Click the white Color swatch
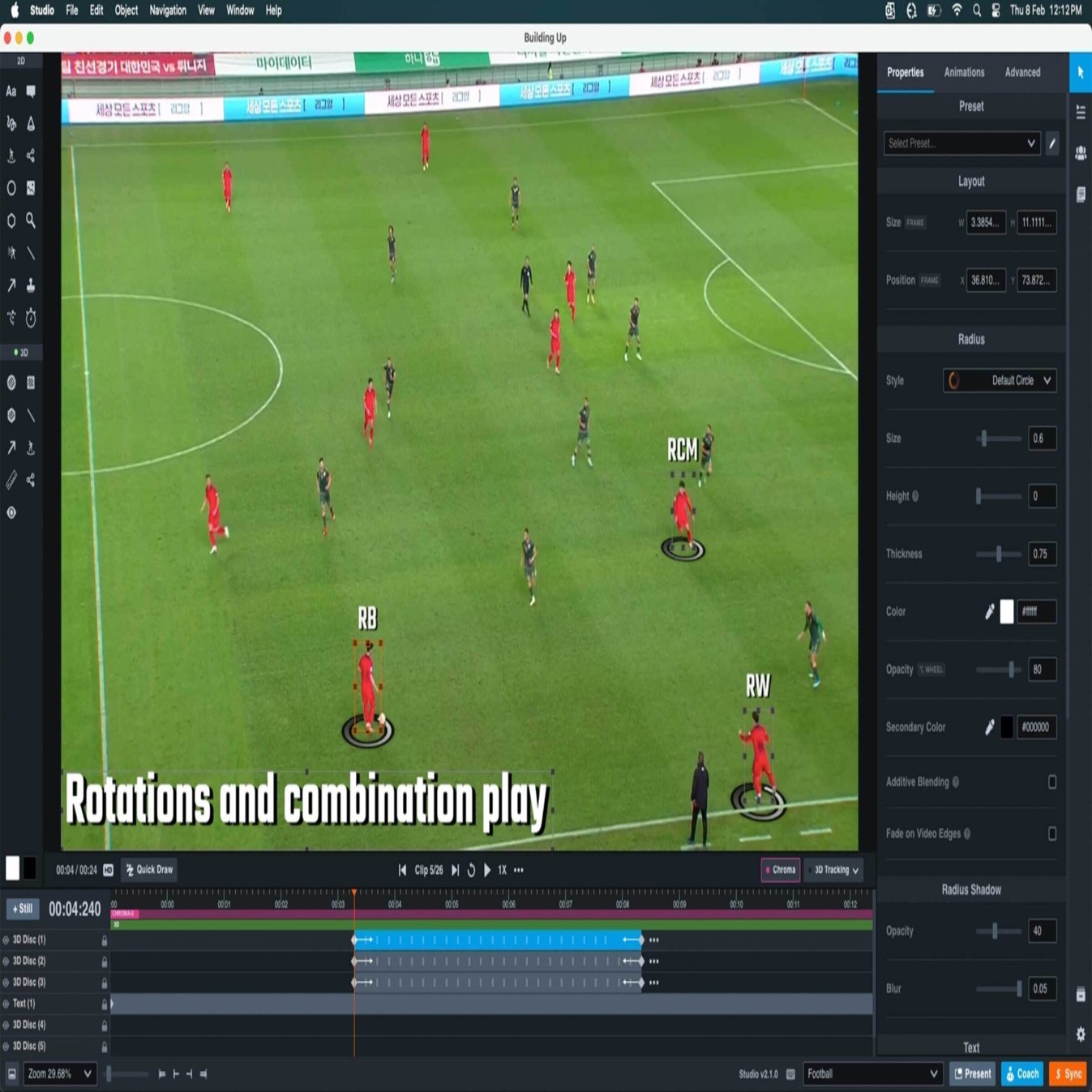Screen dimensions: 1092x1092 coord(1007,612)
